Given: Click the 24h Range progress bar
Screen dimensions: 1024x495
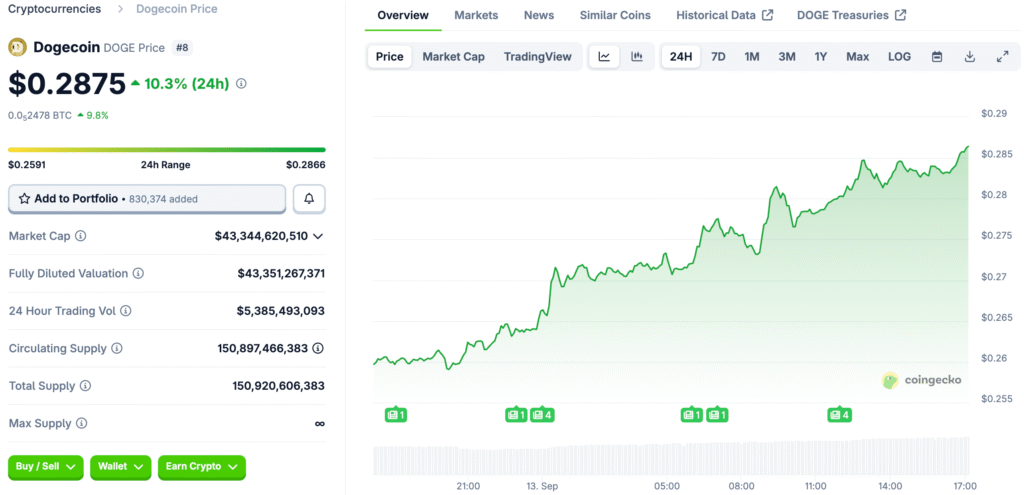Looking at the screenshot, I should [167, 150].
